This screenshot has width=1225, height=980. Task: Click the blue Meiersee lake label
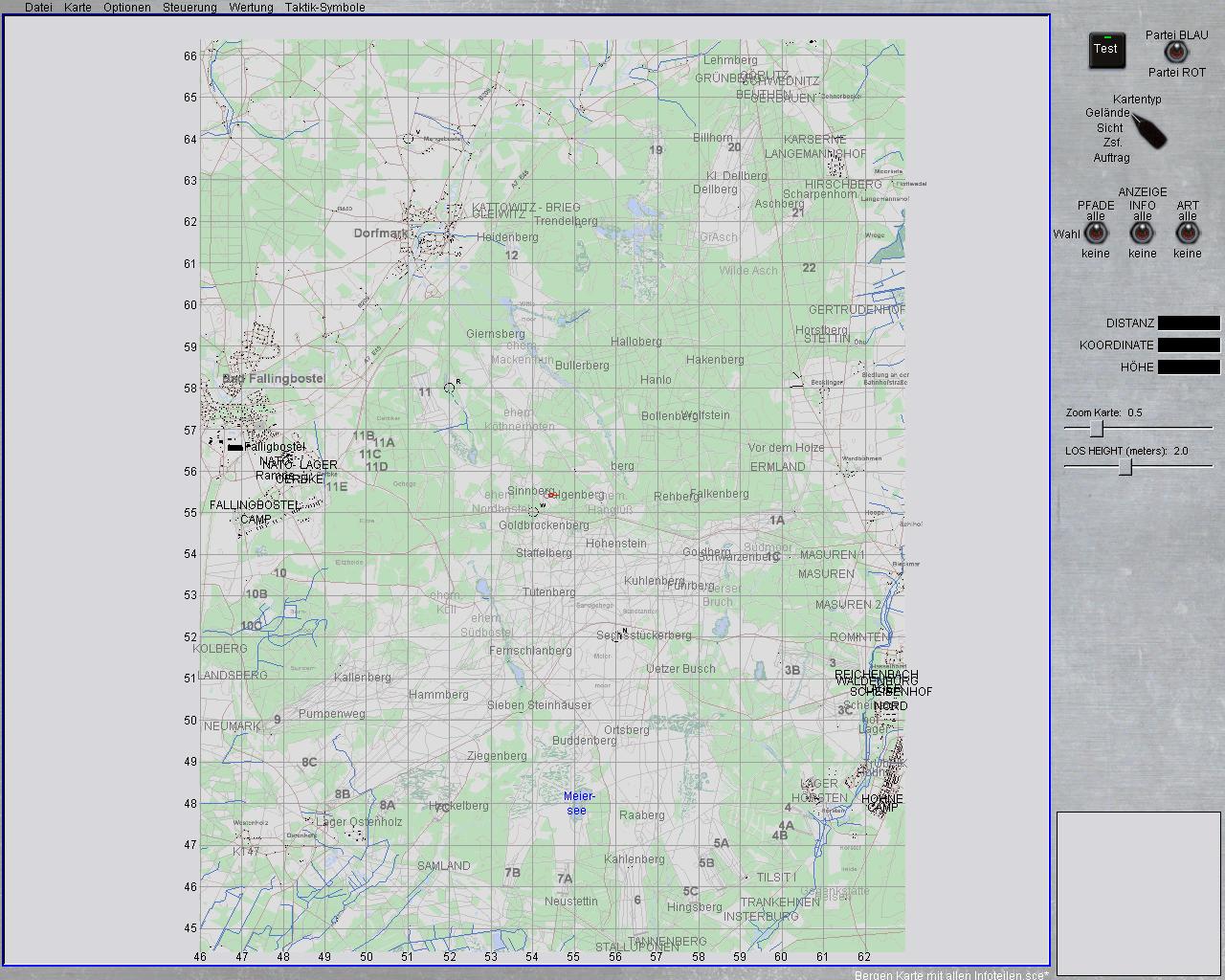pos(578,803)
